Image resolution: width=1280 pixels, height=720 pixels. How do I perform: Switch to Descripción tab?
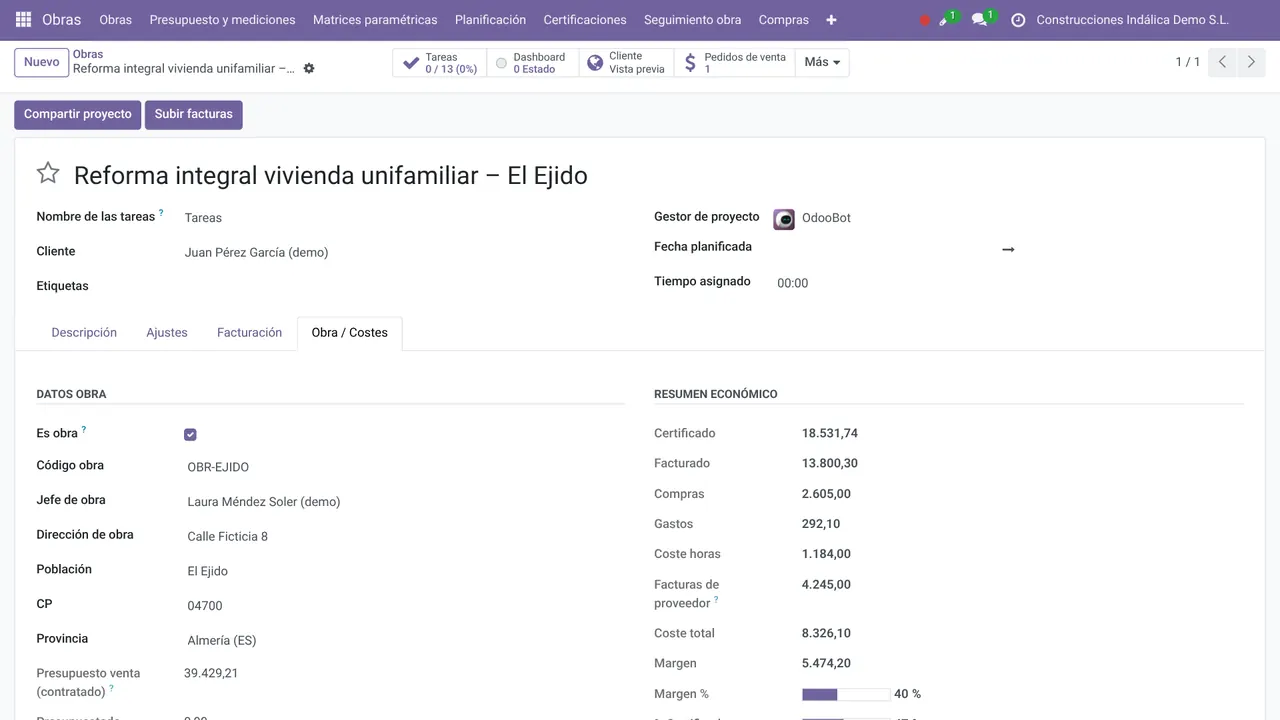click(x=84, y=333)
